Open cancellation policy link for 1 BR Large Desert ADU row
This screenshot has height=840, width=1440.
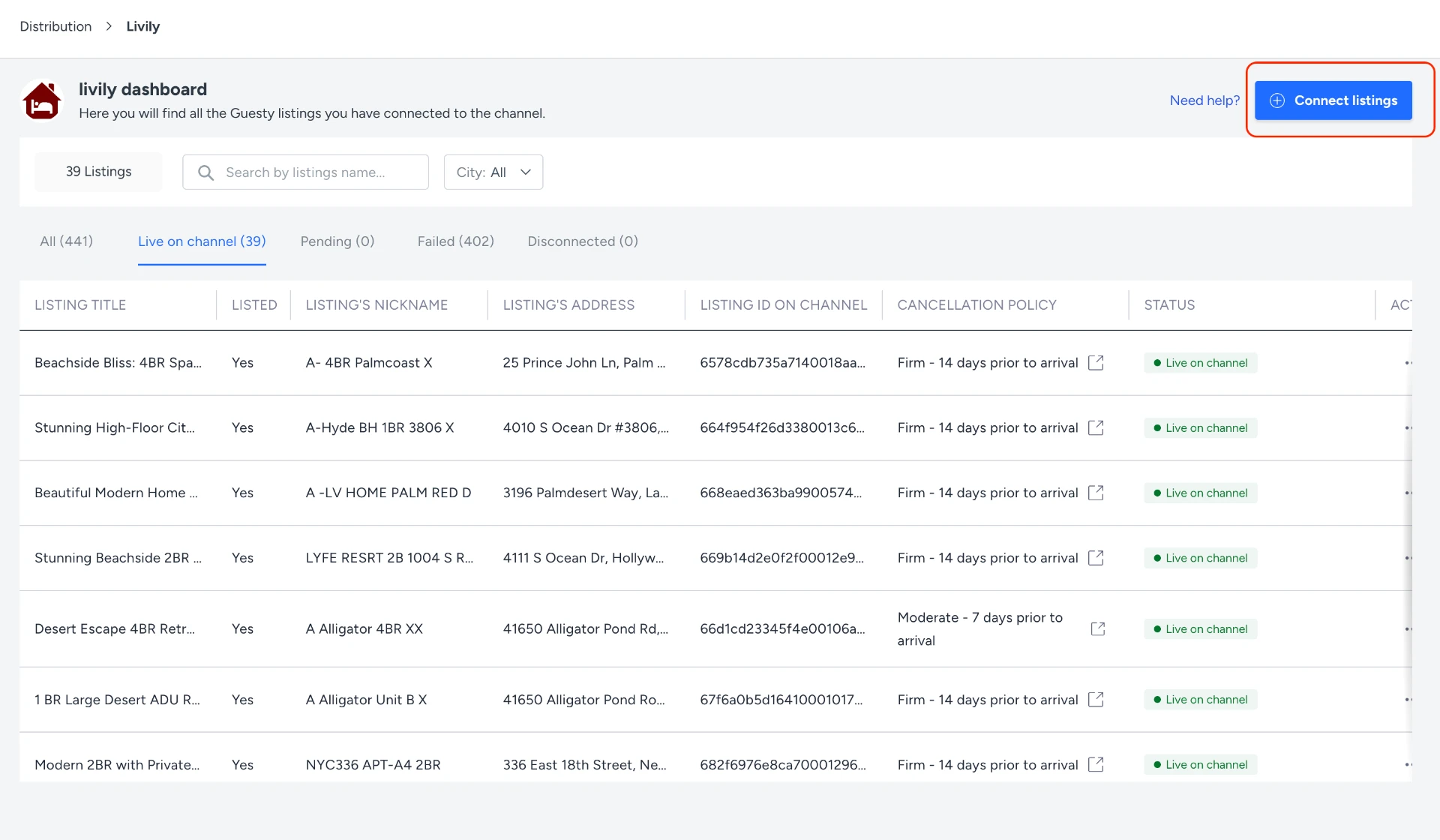click(1096, 700)
